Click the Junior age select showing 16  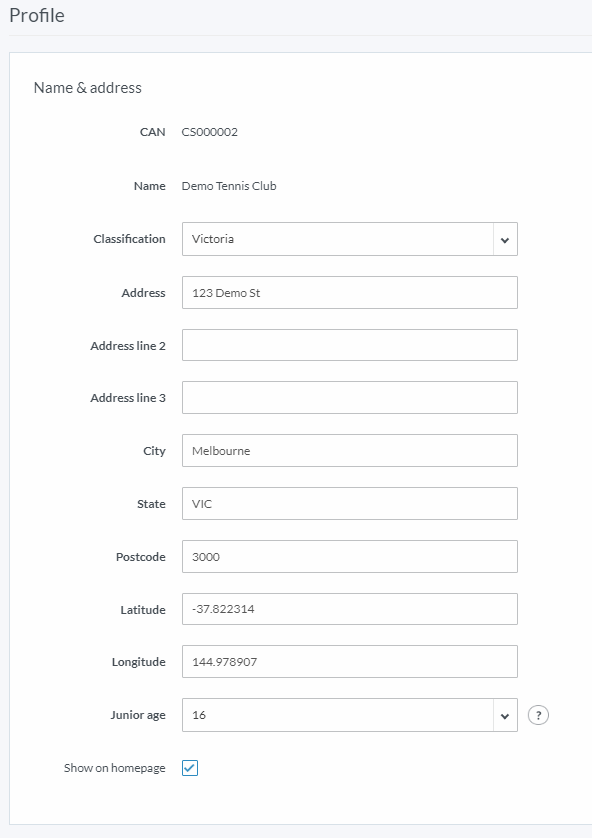click(x=349, y=715)
